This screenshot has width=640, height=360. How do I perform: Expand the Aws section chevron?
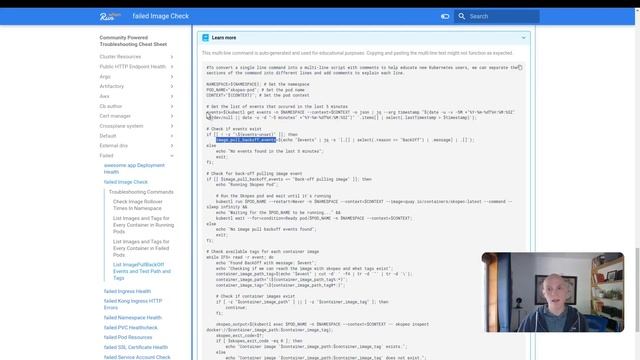click(x=172, y=96)
